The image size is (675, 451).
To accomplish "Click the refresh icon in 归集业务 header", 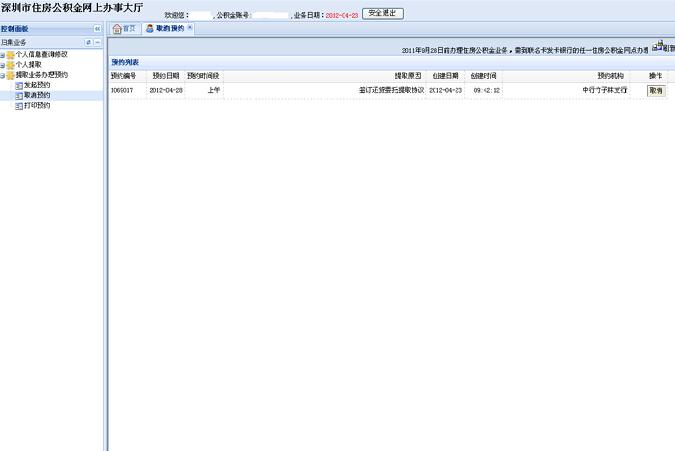I will 88,43.
